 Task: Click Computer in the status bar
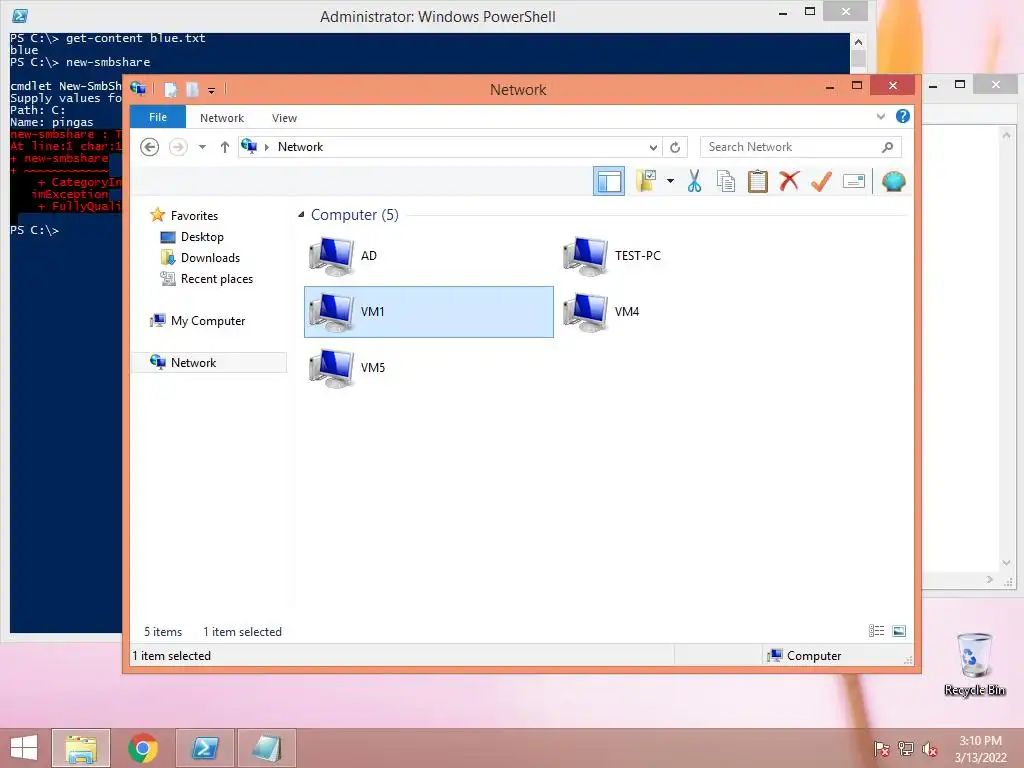point(814,656)
